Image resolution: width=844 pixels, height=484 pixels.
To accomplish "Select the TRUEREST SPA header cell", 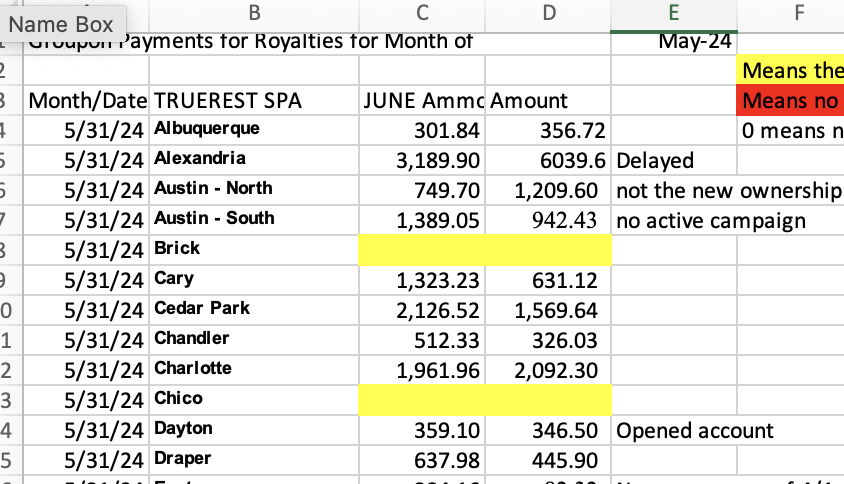I will pos(228,101).
